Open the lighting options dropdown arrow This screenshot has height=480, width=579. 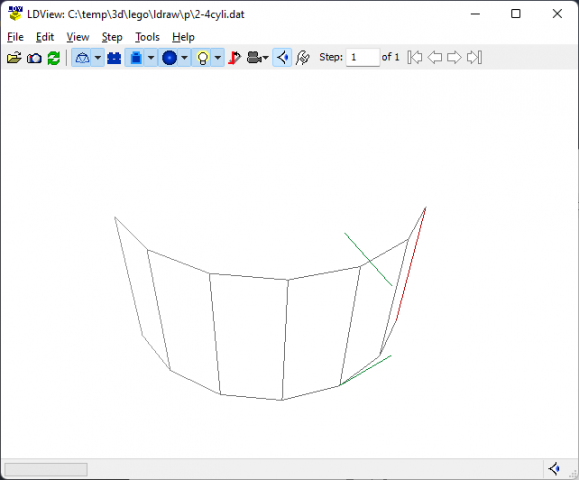218,58
